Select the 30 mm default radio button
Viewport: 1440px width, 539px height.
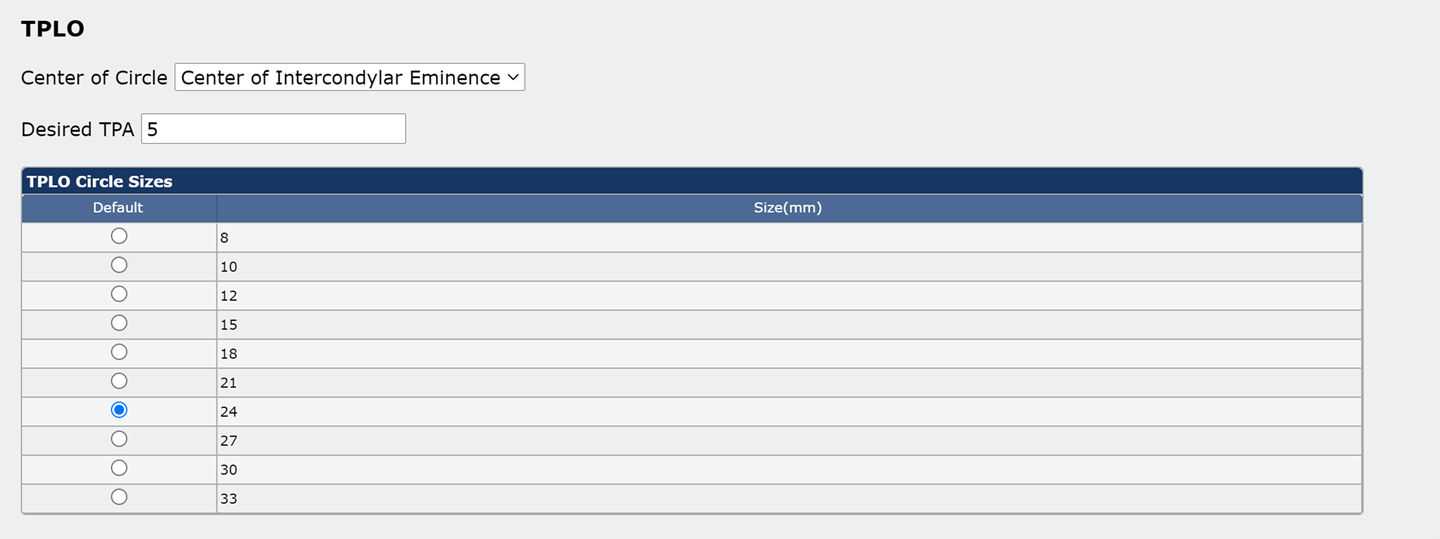(119, 468)
